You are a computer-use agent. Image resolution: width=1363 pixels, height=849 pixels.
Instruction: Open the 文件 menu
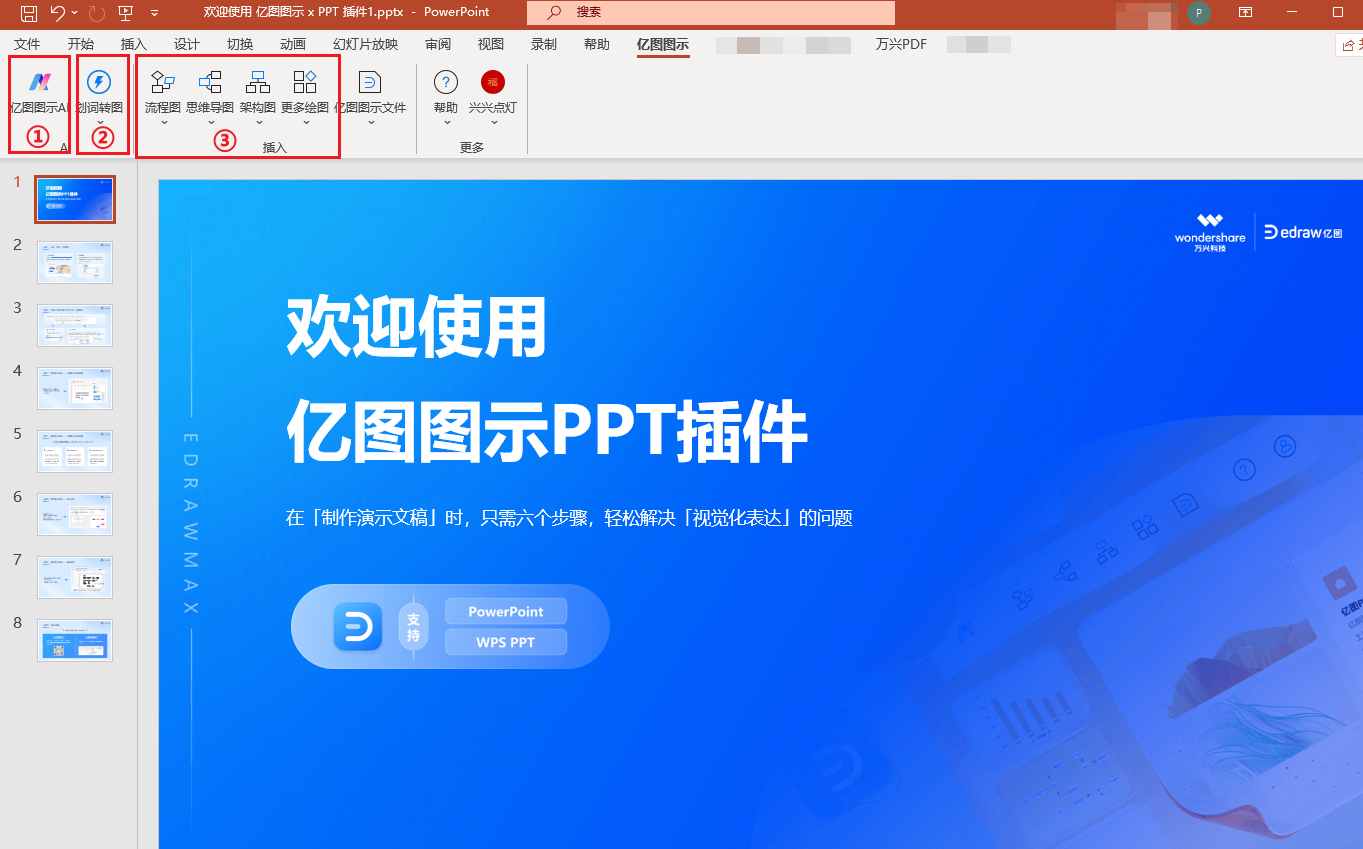pyautogui.click(x=27, y=44)
